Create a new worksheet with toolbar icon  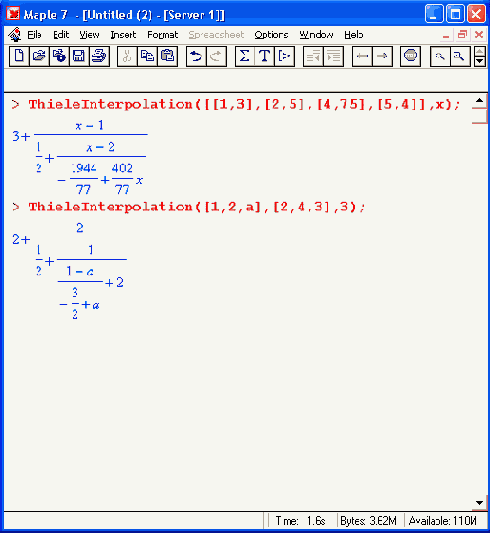pos(19,56)
